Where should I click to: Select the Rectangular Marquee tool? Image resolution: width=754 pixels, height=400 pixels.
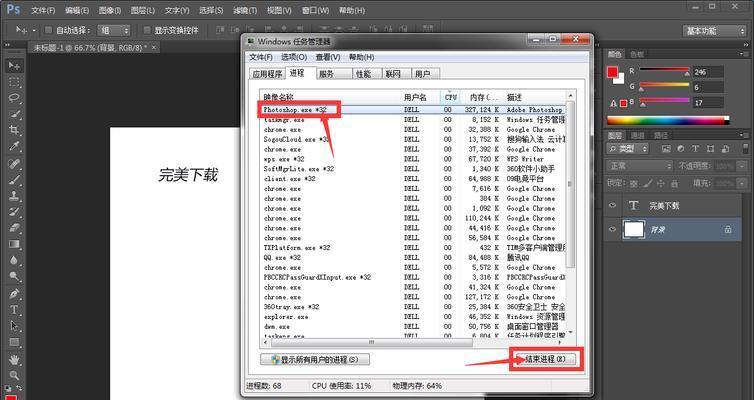pos(14,82)
